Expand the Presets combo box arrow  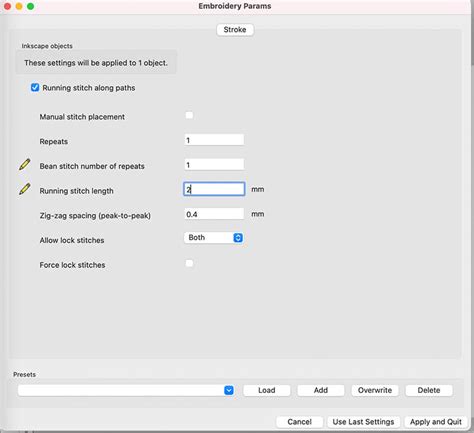click(229, 390)
